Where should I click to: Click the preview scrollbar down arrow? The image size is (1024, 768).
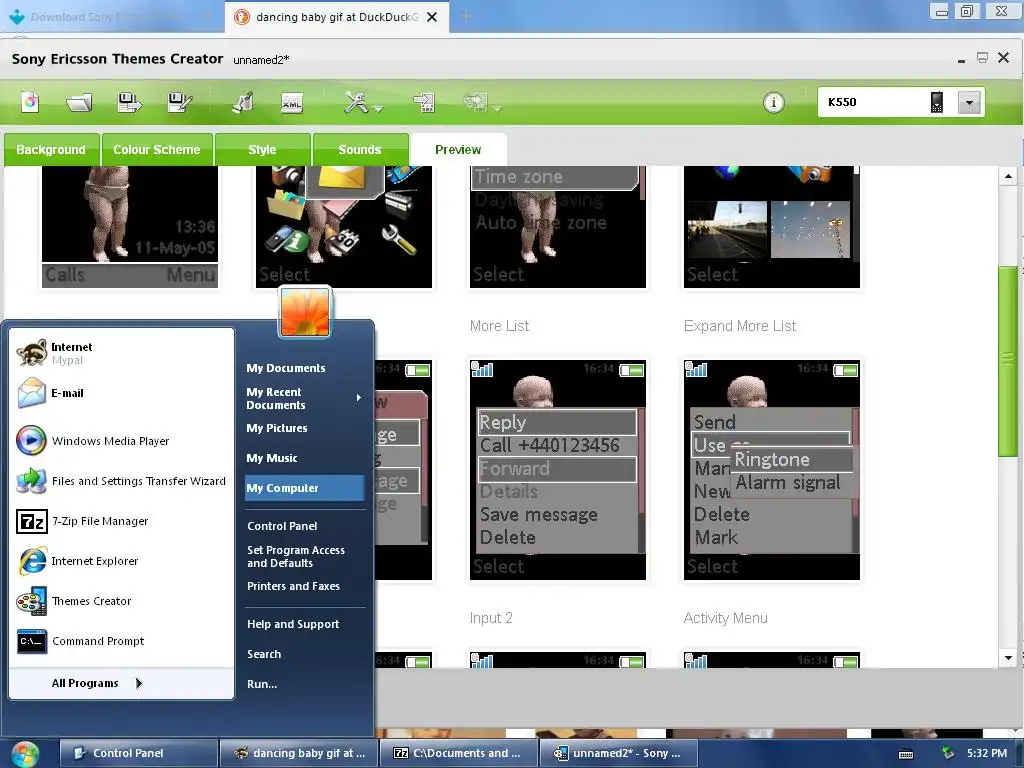click(1008, 658)
